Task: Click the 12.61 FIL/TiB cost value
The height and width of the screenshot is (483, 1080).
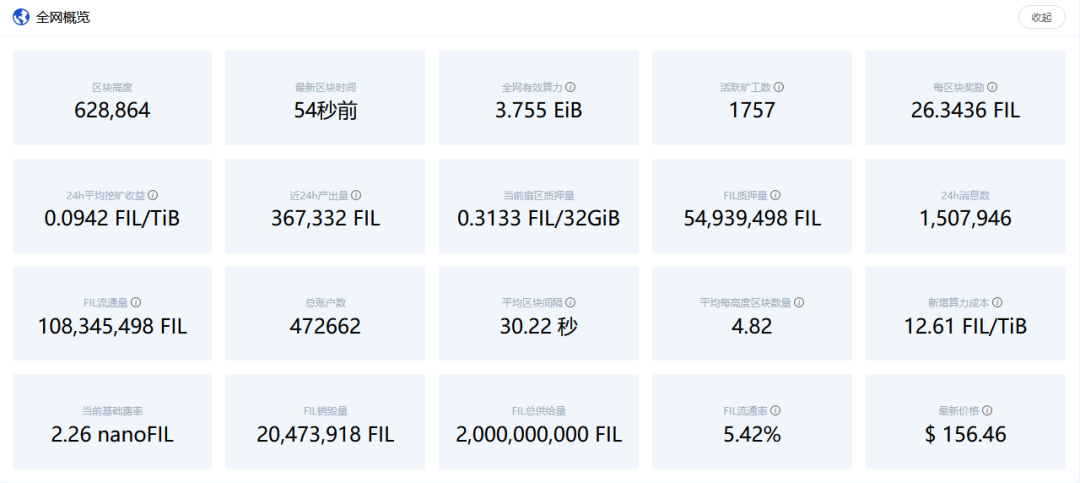Action: point(966,326)
